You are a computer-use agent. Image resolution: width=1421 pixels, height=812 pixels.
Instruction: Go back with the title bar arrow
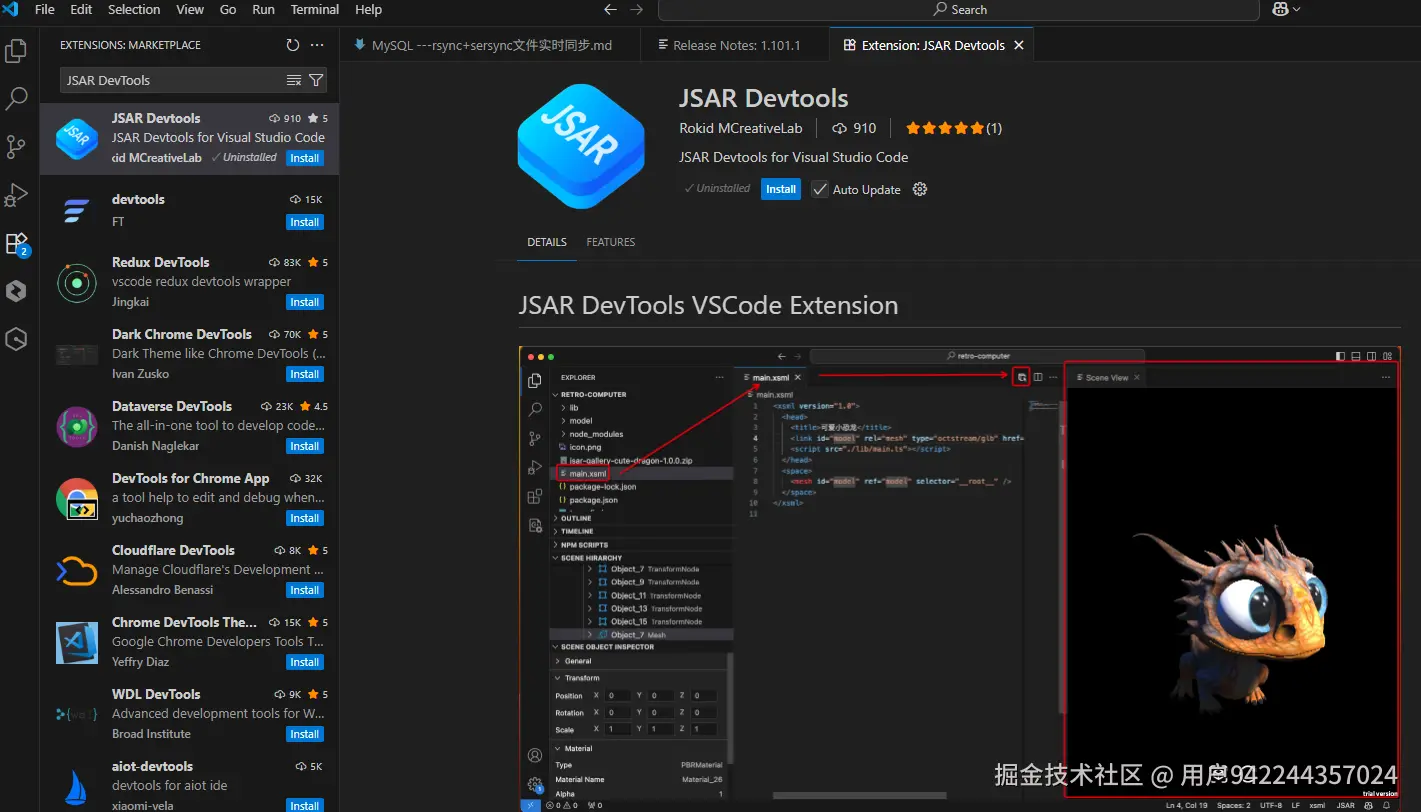611,9
